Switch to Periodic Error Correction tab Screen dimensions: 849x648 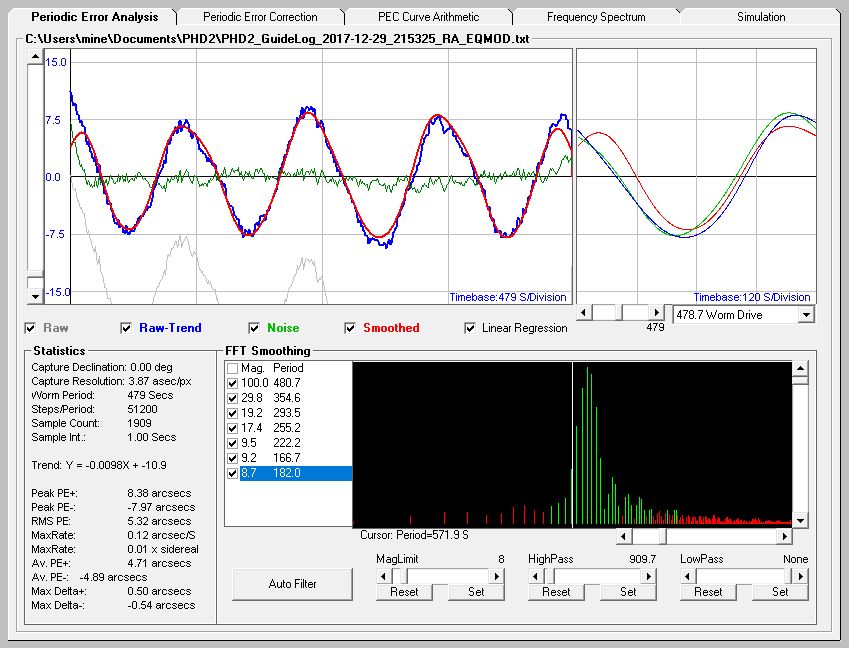coord(260,17)
